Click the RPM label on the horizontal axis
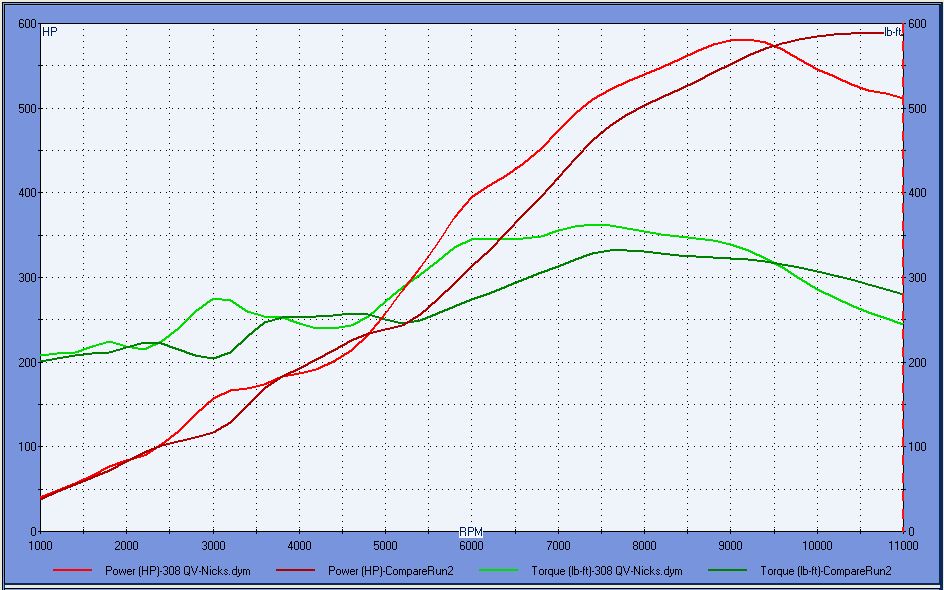 pos(471,531)
